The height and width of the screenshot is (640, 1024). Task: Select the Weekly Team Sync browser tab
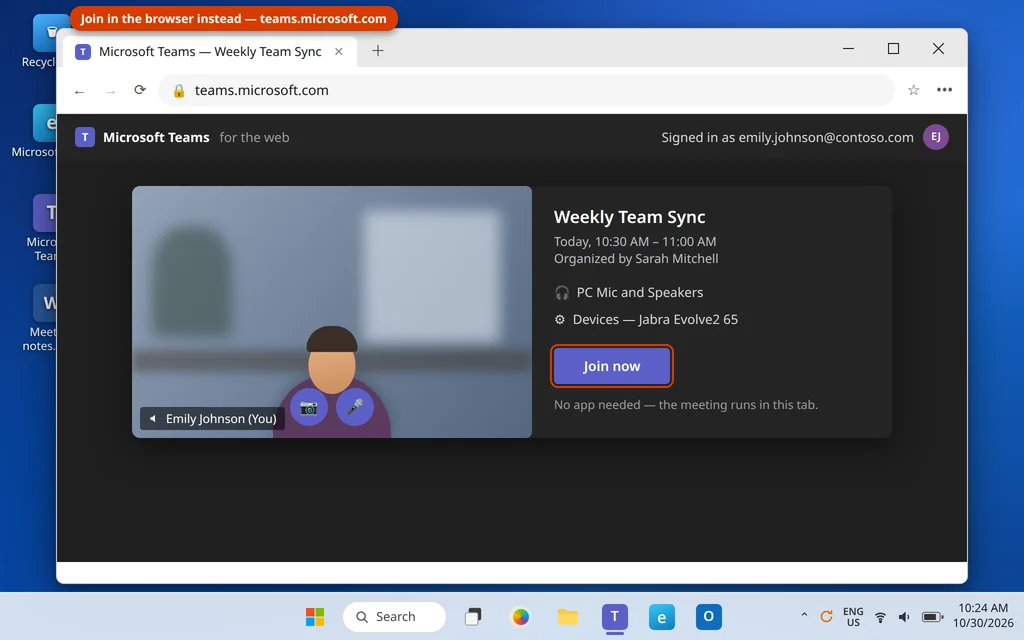[x=210, y=52]
